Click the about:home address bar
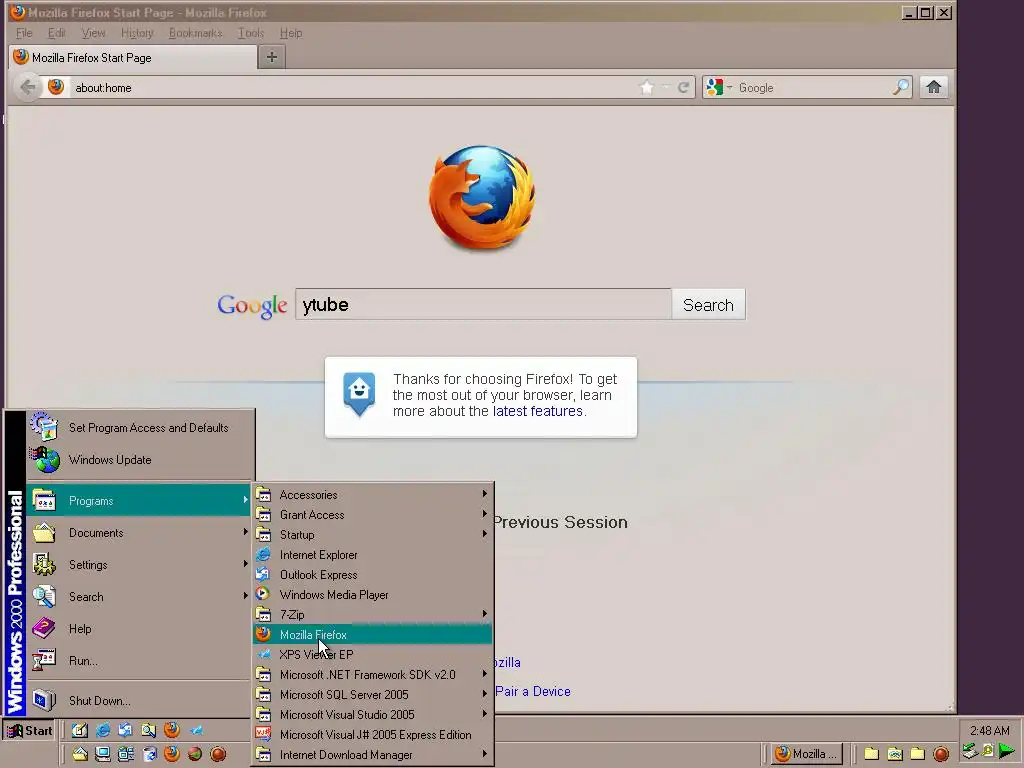 point(353,88)
